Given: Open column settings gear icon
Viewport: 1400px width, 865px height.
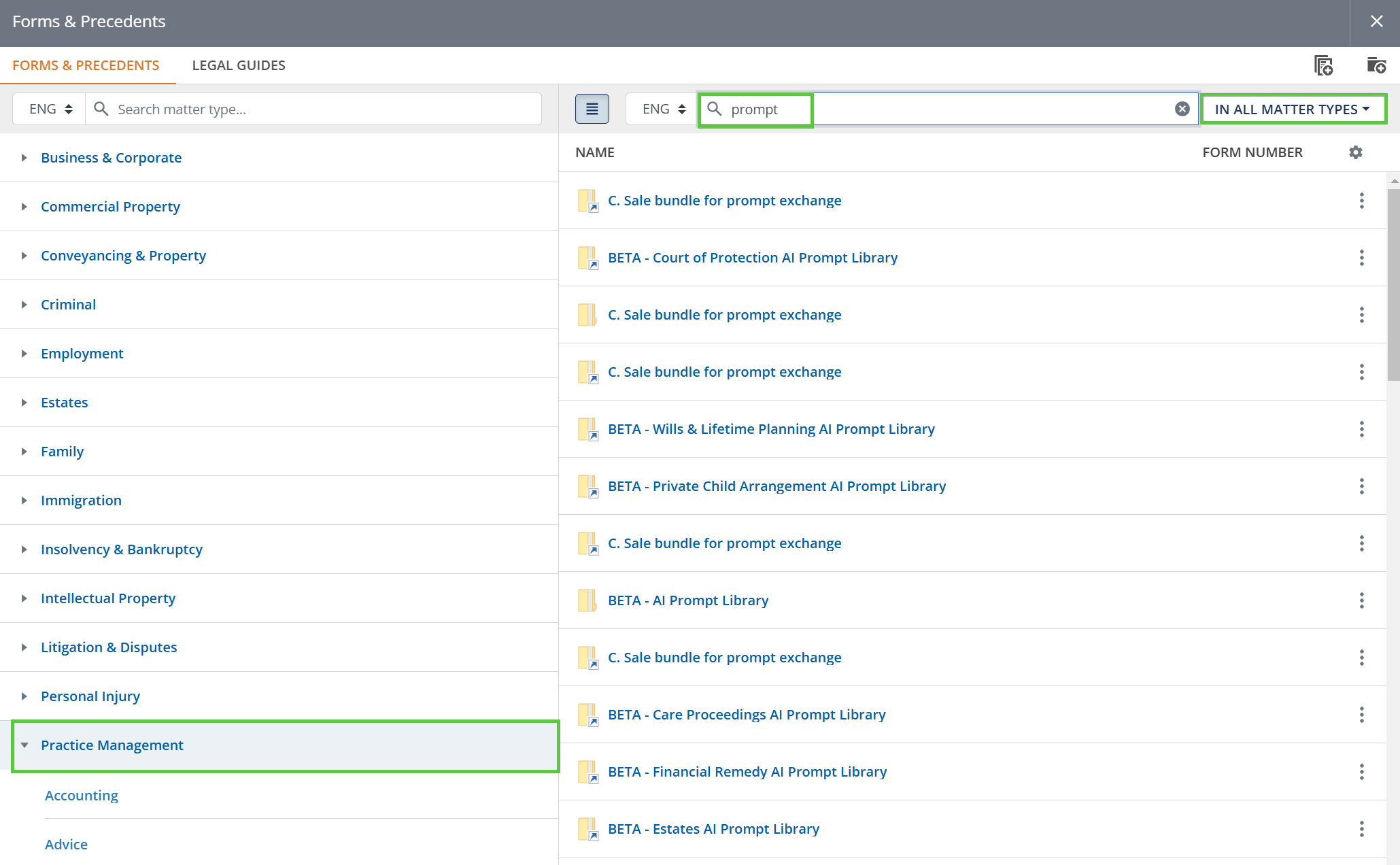Looking at the screenshot, I should (1355, 152).
